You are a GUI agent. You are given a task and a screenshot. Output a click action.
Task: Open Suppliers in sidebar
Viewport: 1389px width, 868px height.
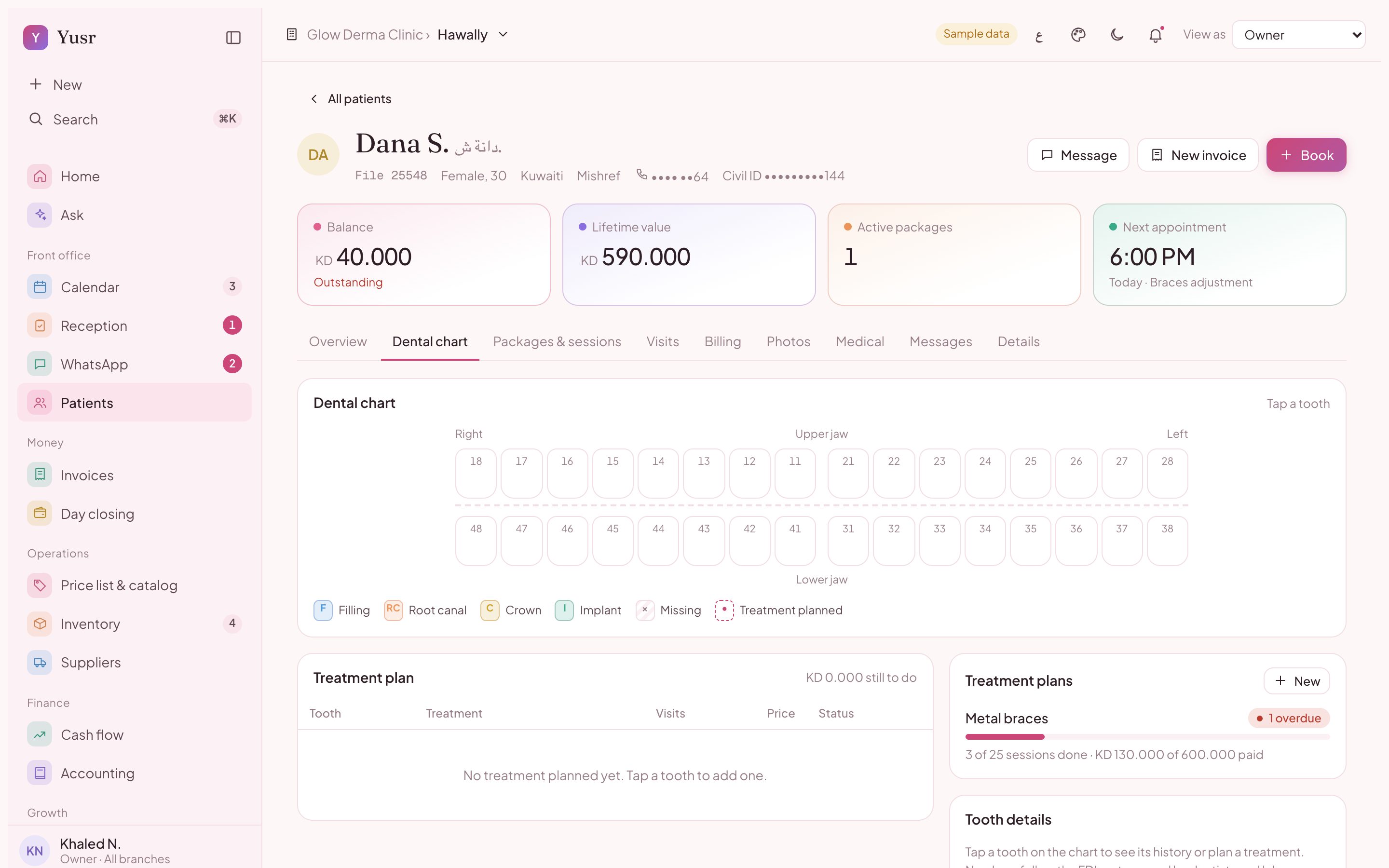[134, 663]
